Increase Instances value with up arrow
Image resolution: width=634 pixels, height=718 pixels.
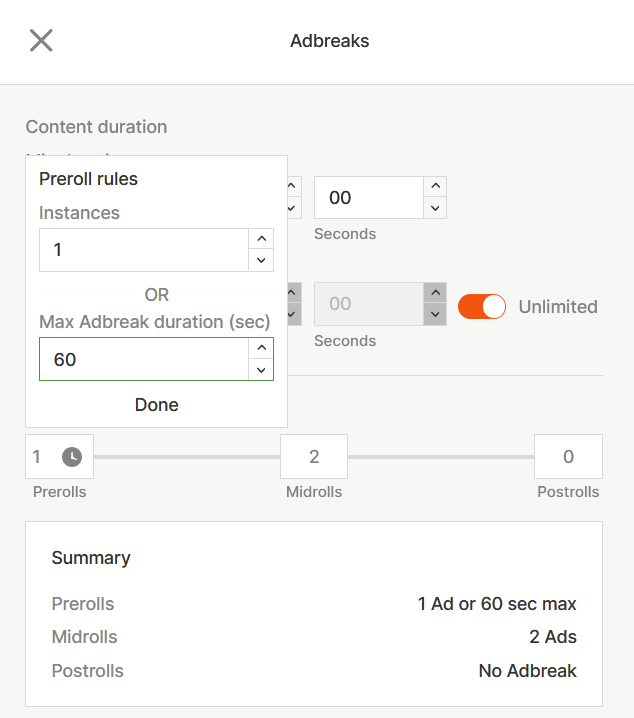tap(260, 239)
